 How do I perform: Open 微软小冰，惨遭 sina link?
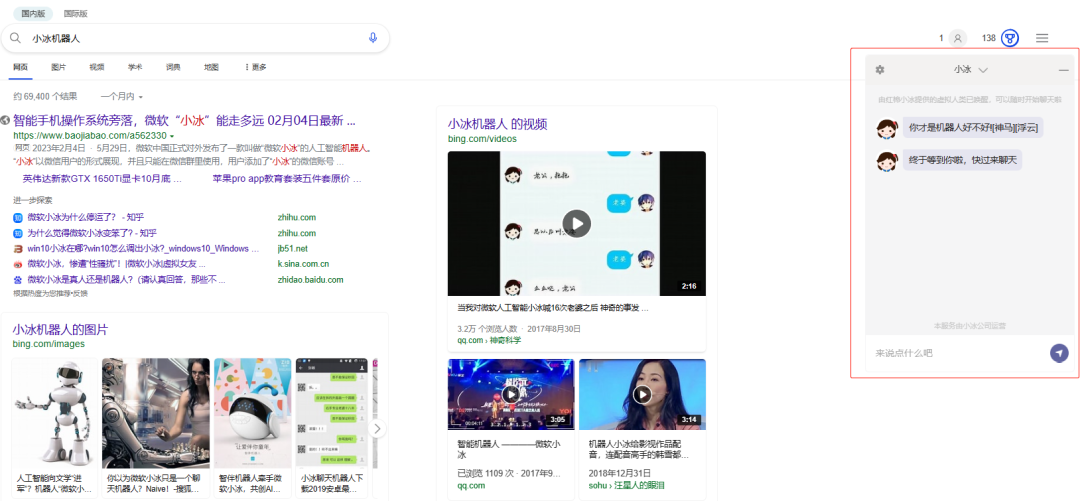point(116,264)
